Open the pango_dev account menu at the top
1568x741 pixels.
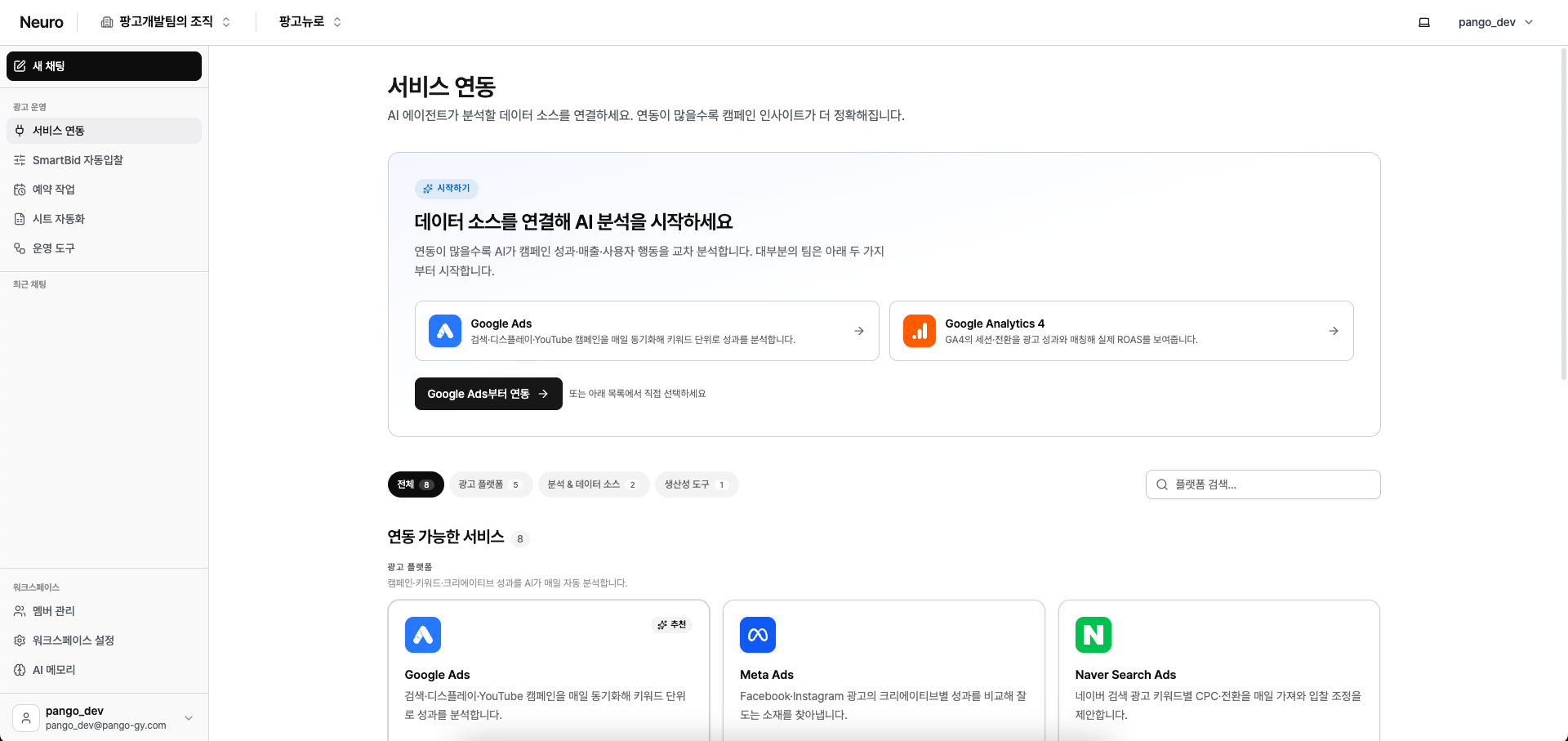pos(1495,22)
